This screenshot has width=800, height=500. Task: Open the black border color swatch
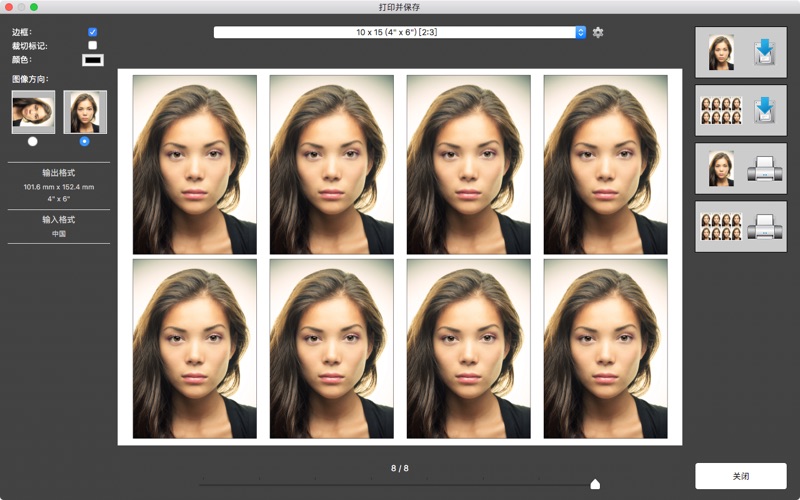(x=92, y=60)
